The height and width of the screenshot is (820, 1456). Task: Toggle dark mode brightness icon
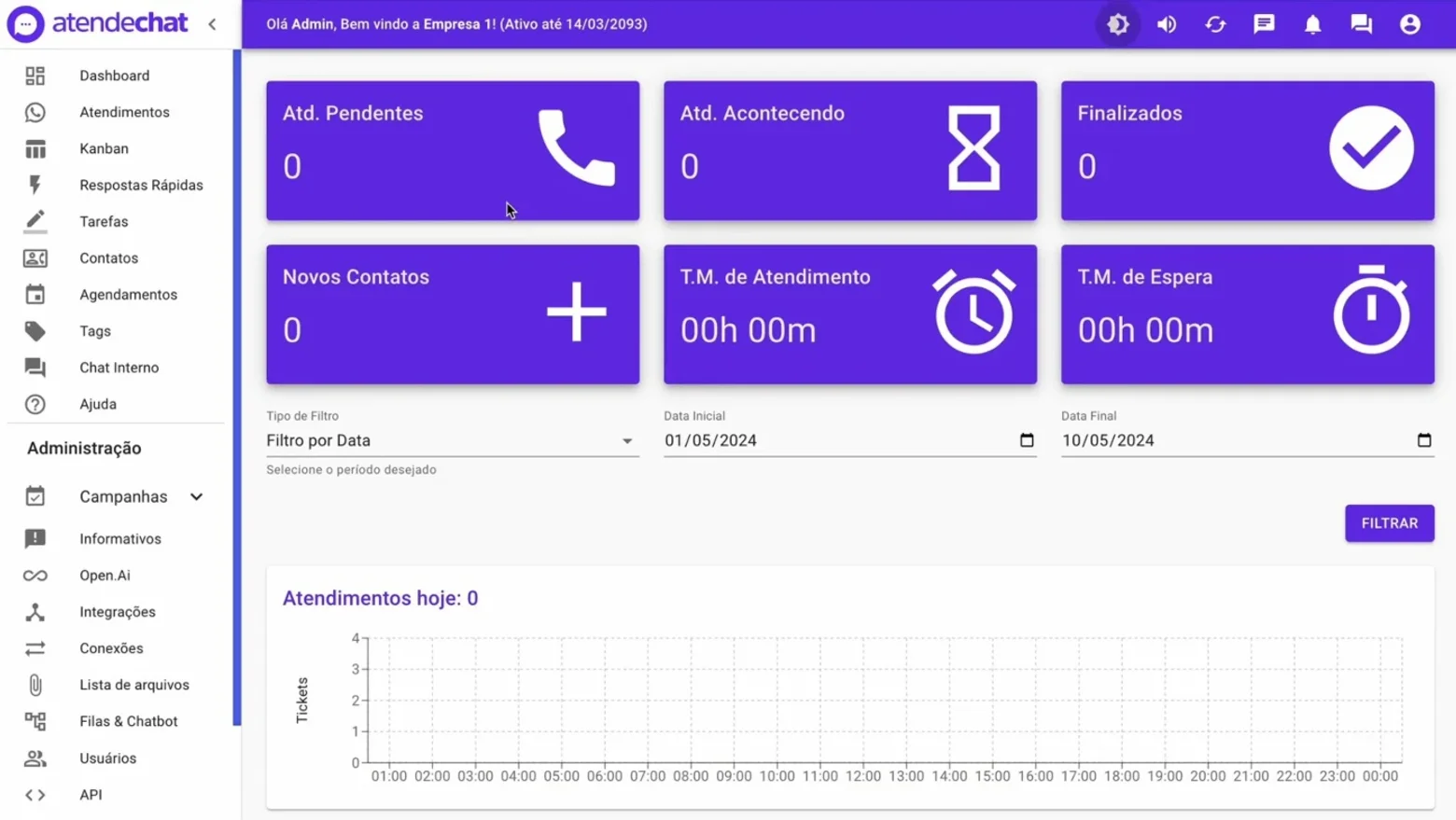[x=1118, y=24]
